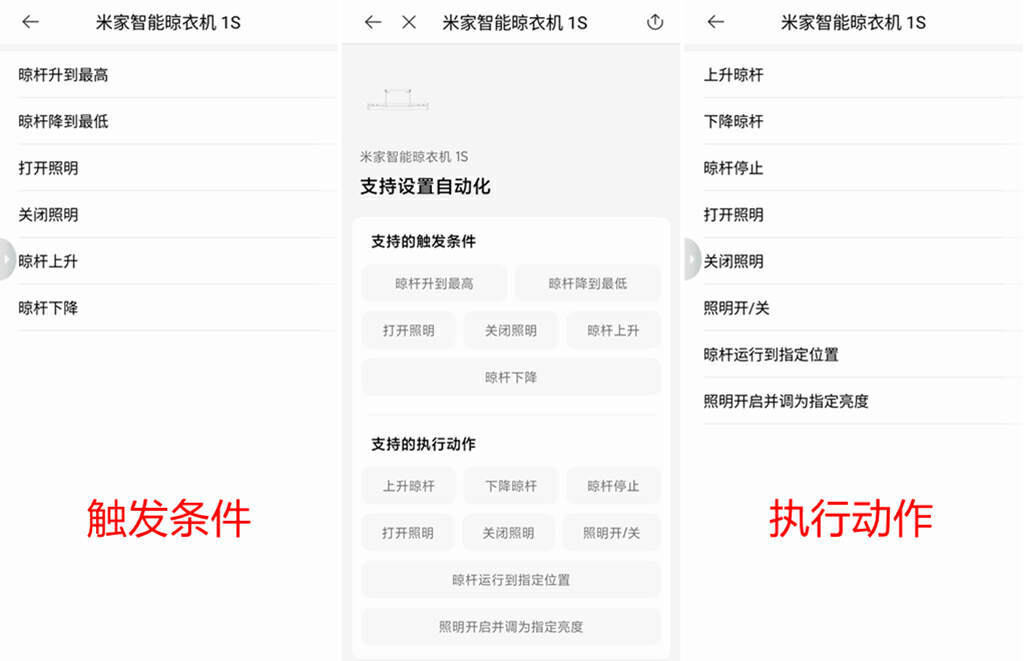Image resolution: width=1024 pixels, height=661 pixels.
Task: Tap the share icon in the middle screen
Action: [655, 22]
